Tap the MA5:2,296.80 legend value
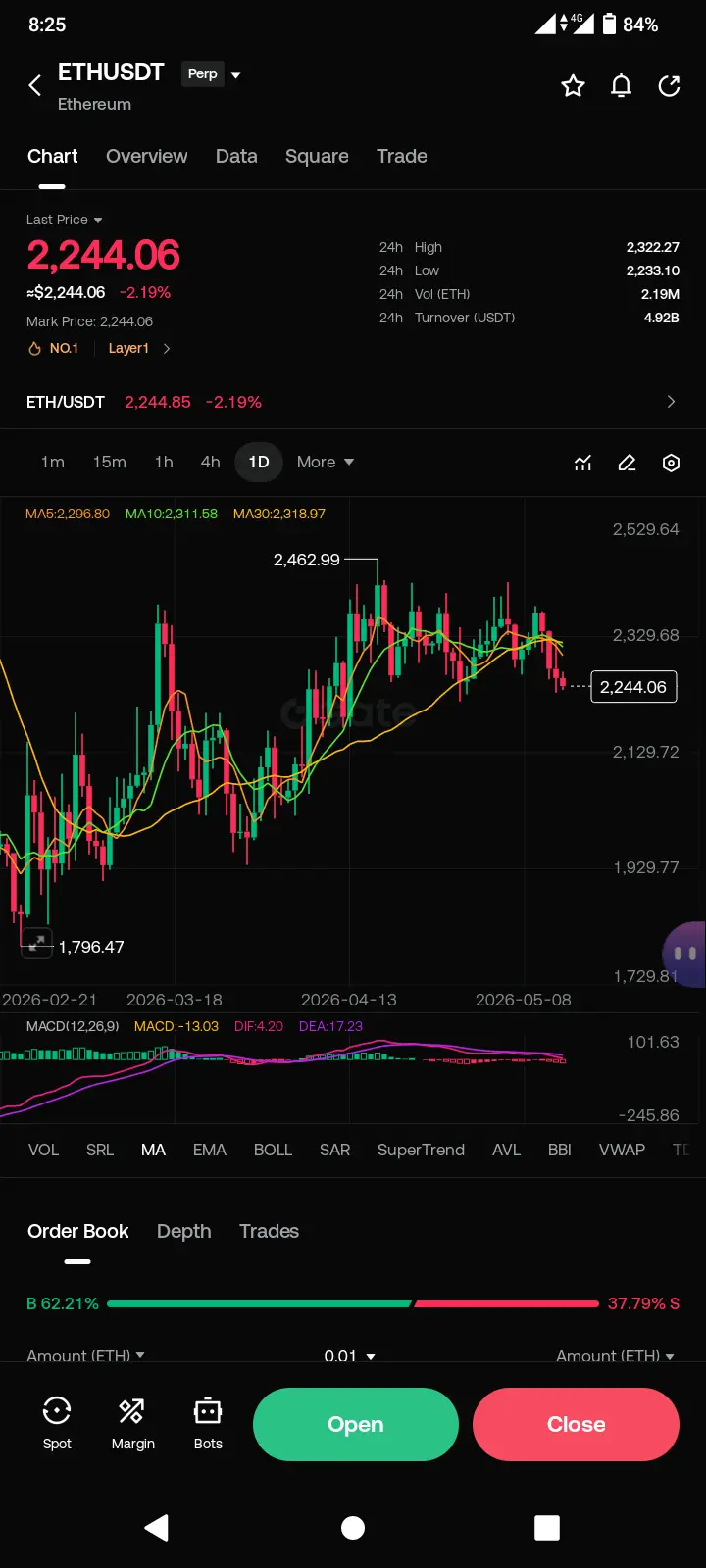Screen dimensions: 706x1568 click(x=68, y=514)
